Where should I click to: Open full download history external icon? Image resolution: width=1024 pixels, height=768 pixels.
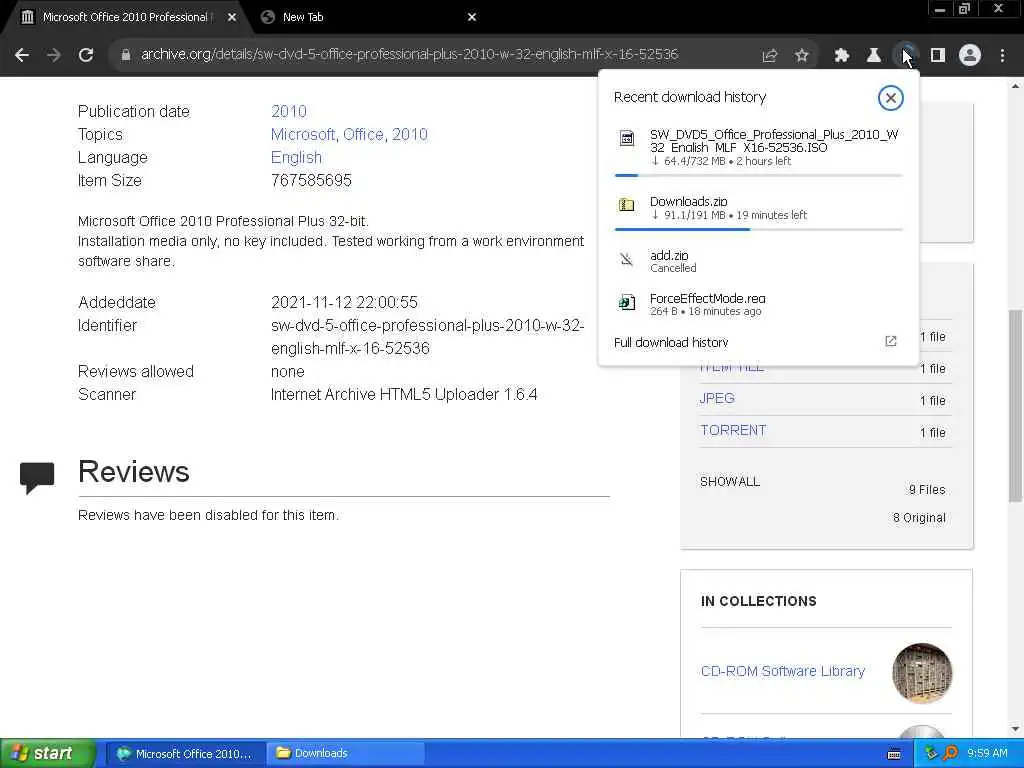(x=890, y=342)
